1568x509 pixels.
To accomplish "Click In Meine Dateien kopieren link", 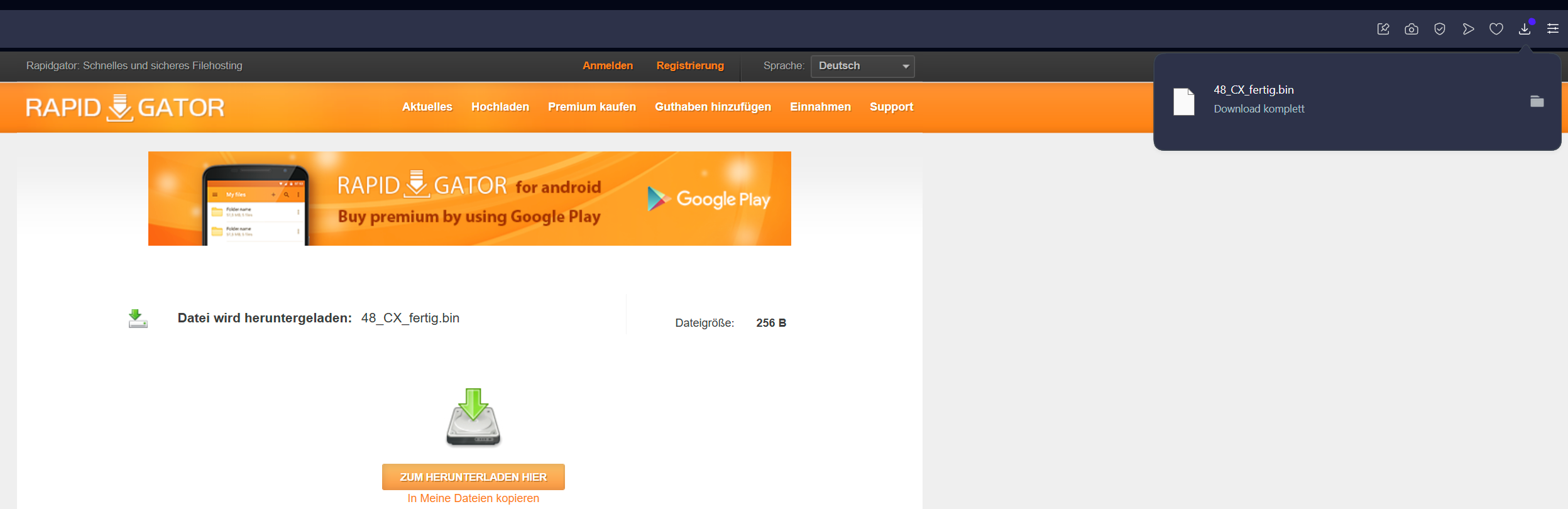I will [473, 498].
